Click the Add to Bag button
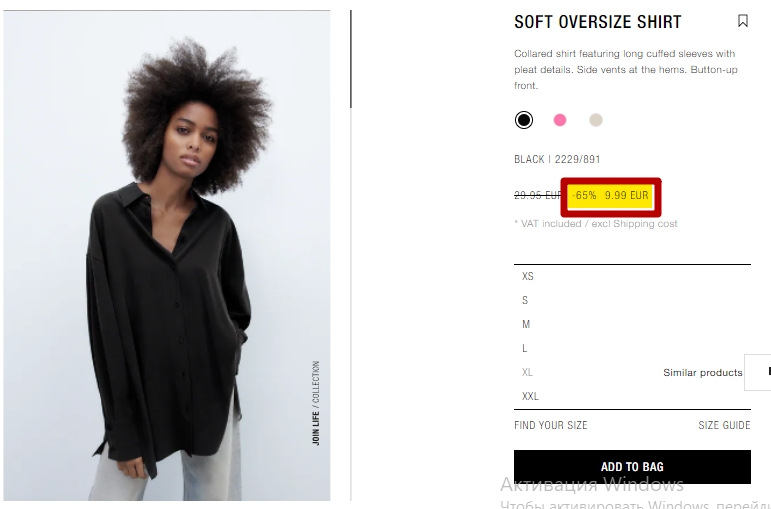Image resolution: width=771 pixels, height=509 pixels. tap(632, 467)
